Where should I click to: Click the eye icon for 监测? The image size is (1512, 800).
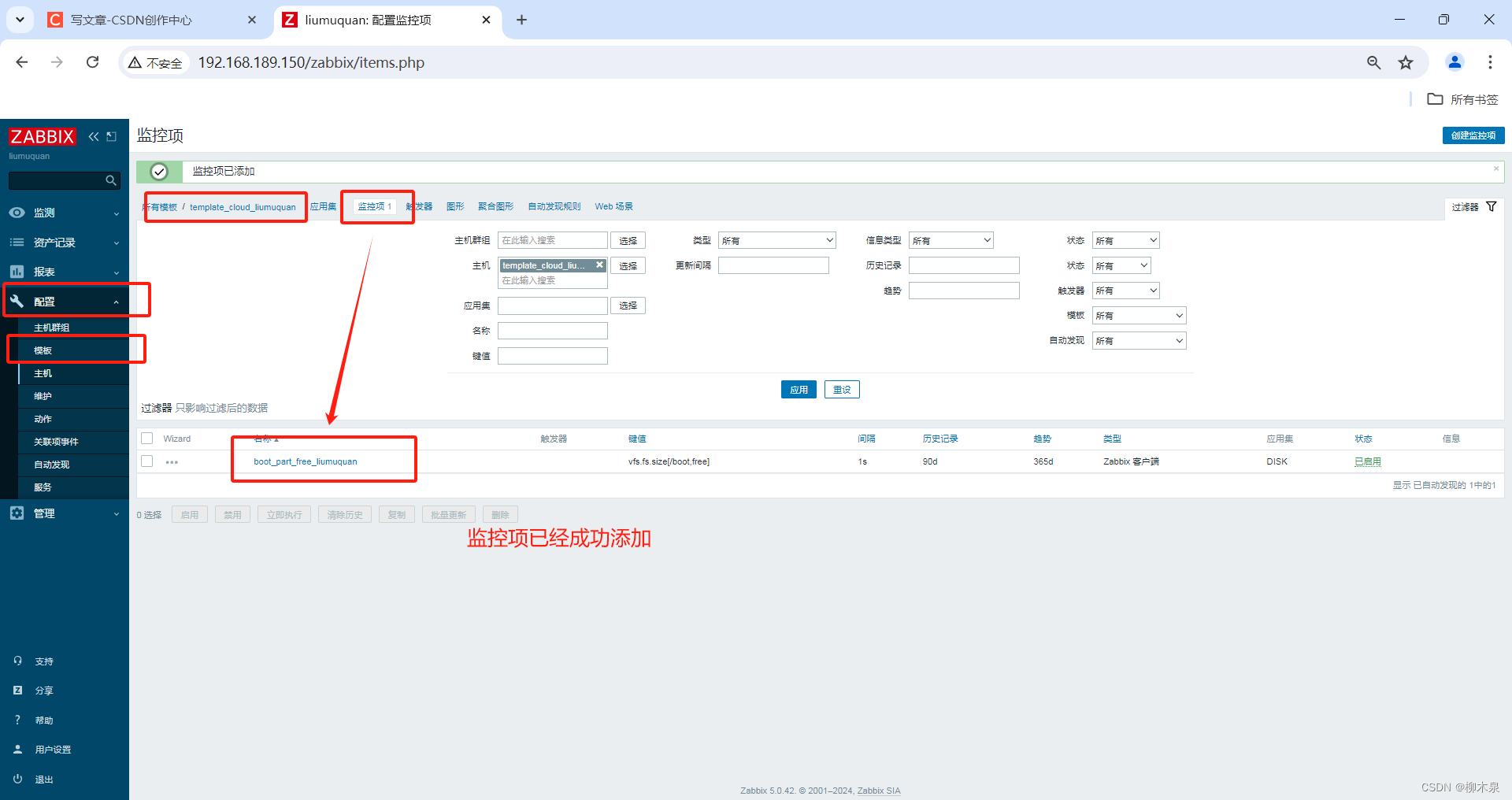point(17,213)
